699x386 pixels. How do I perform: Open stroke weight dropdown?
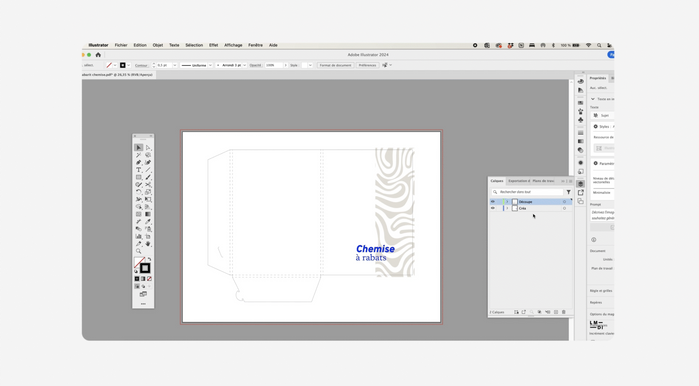point(175,65)
